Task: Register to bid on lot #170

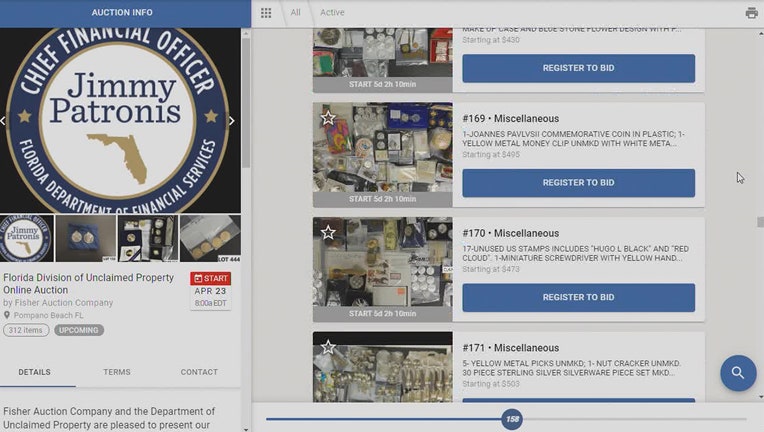Action: click(x=578, y=298)
